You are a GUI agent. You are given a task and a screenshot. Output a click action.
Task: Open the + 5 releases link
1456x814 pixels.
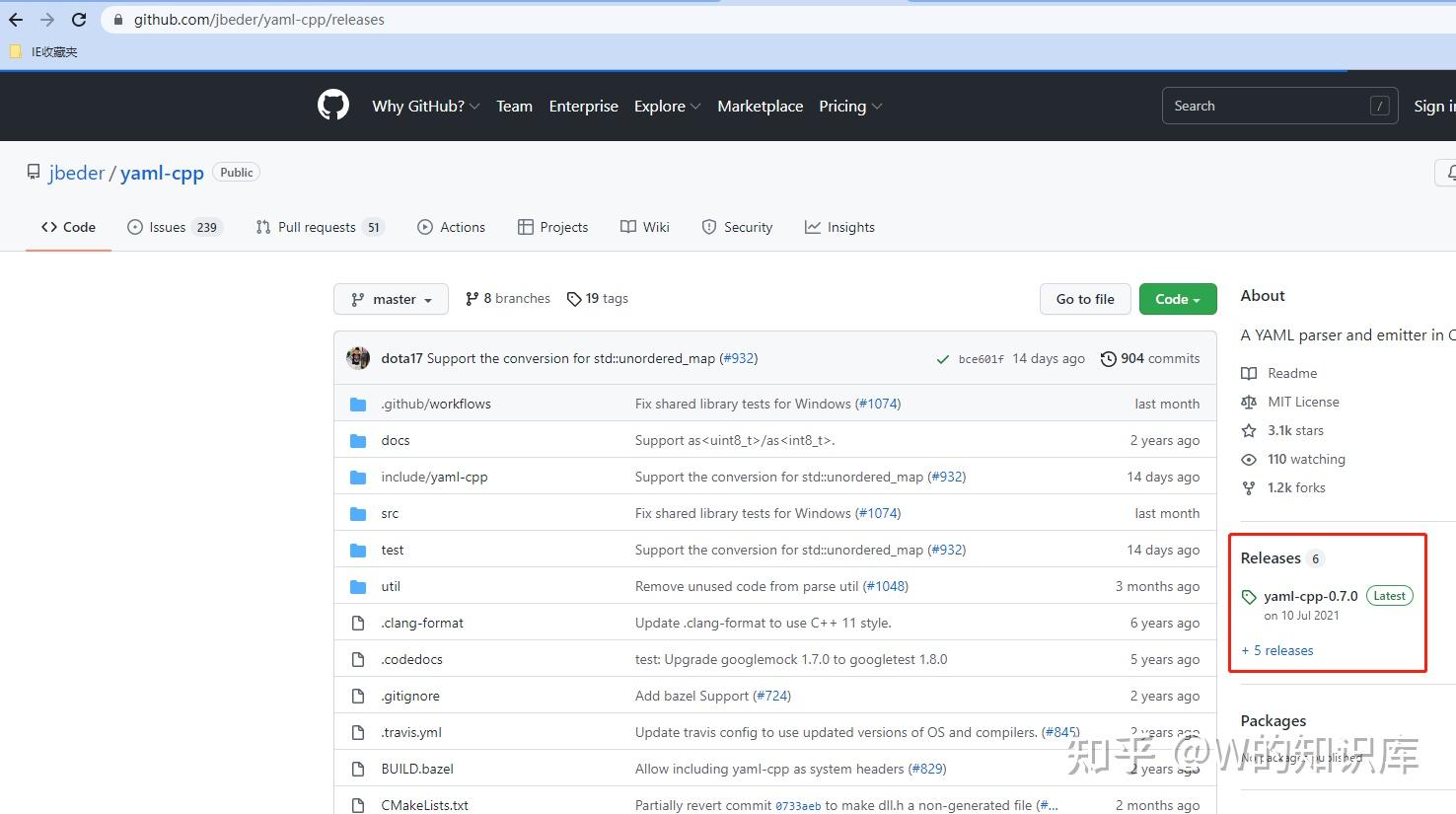click(x=1277, y=650)
